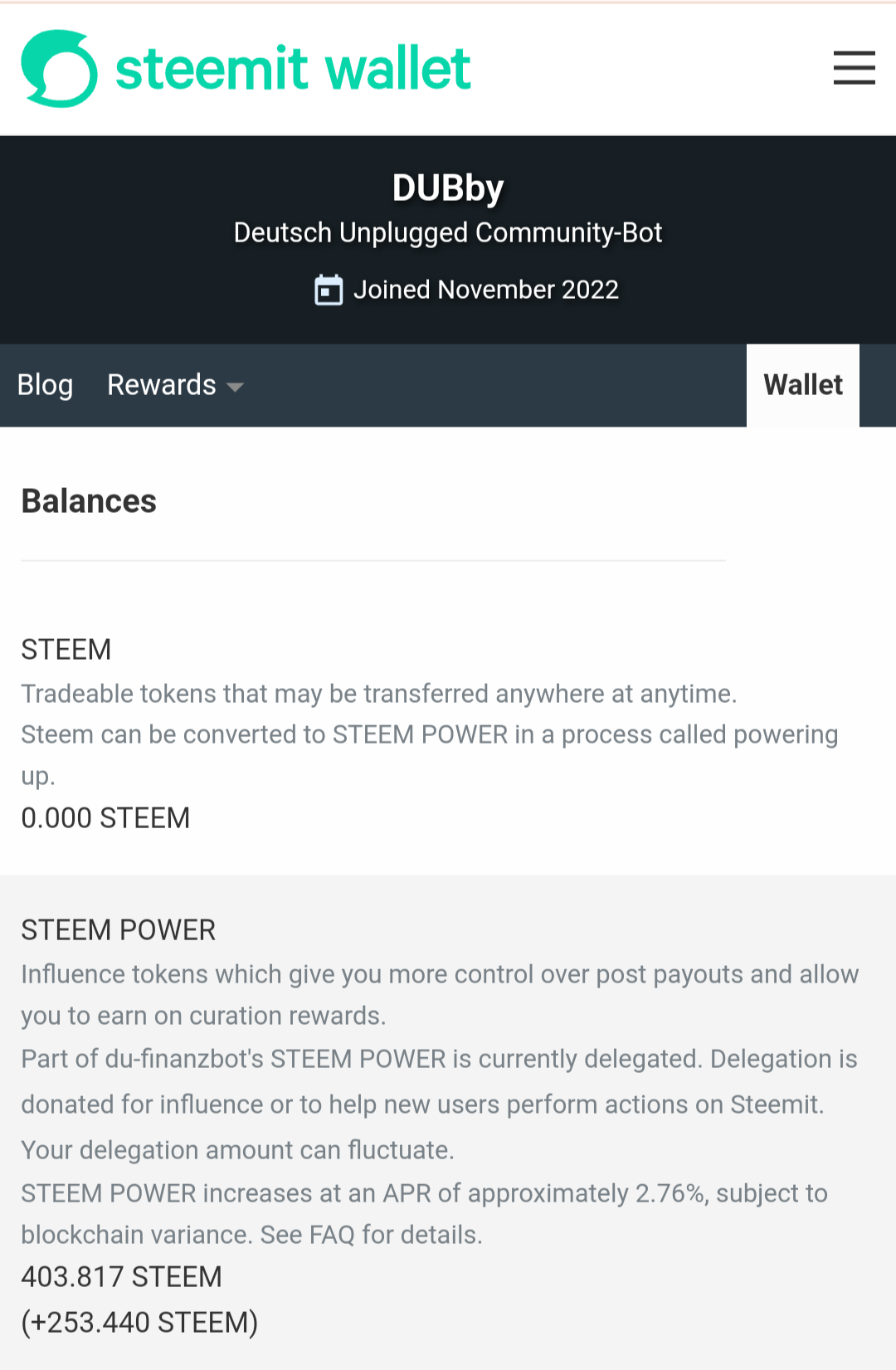Click the DUBby profile name
Image resolution: width=896 pixels, height=1370 pixels.
[x=448, y=188]
